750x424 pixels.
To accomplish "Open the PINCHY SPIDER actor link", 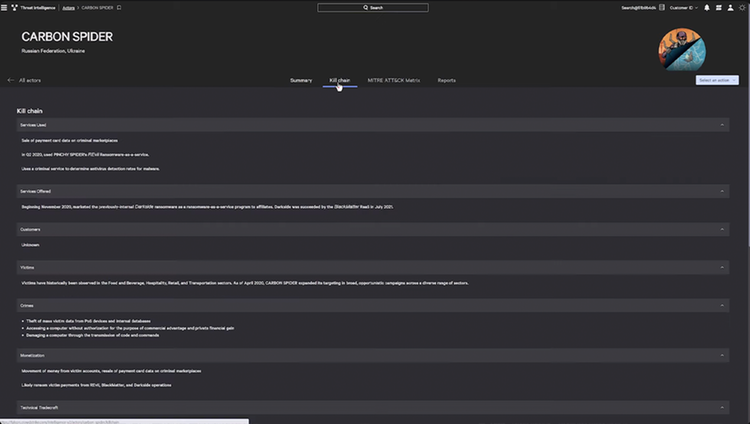I will (x=70, y=155).
